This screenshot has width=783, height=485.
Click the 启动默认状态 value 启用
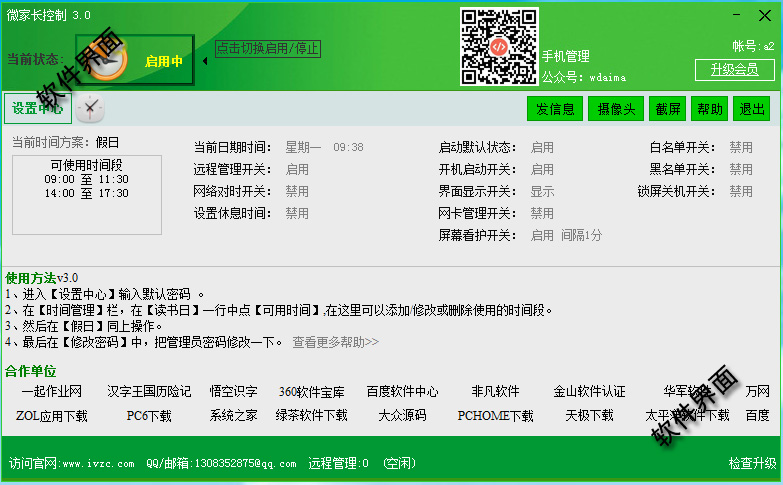tap(542, 147)
